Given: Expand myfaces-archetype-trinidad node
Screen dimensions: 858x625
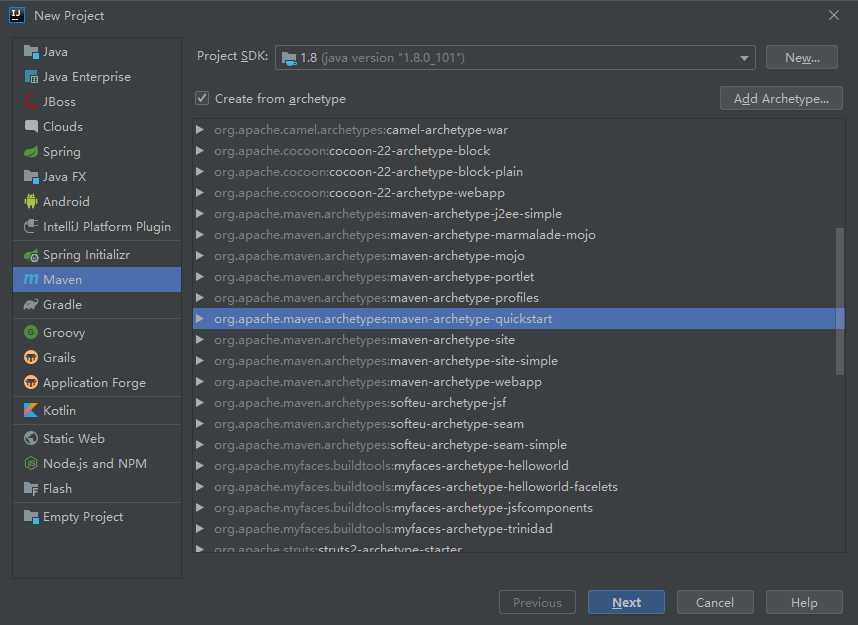Looking at the screenshot, I should [200, 529].
